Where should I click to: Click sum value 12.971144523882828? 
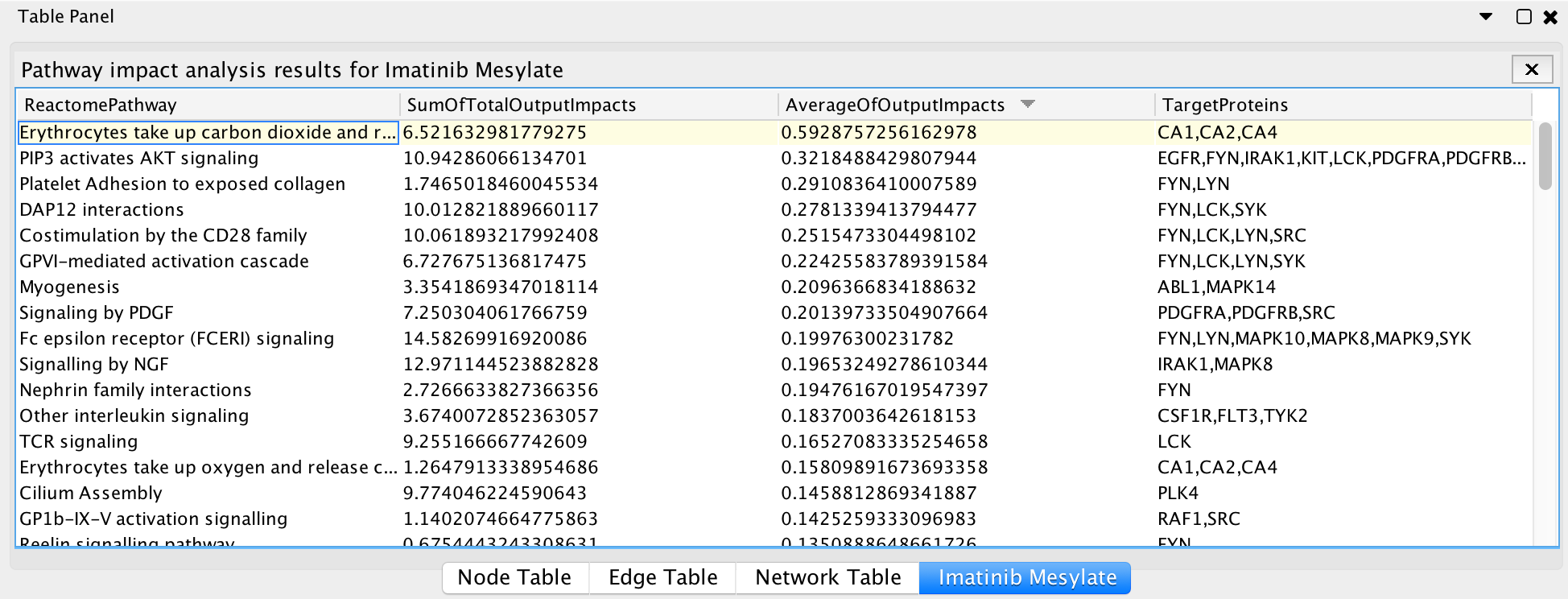pos(501,365)
